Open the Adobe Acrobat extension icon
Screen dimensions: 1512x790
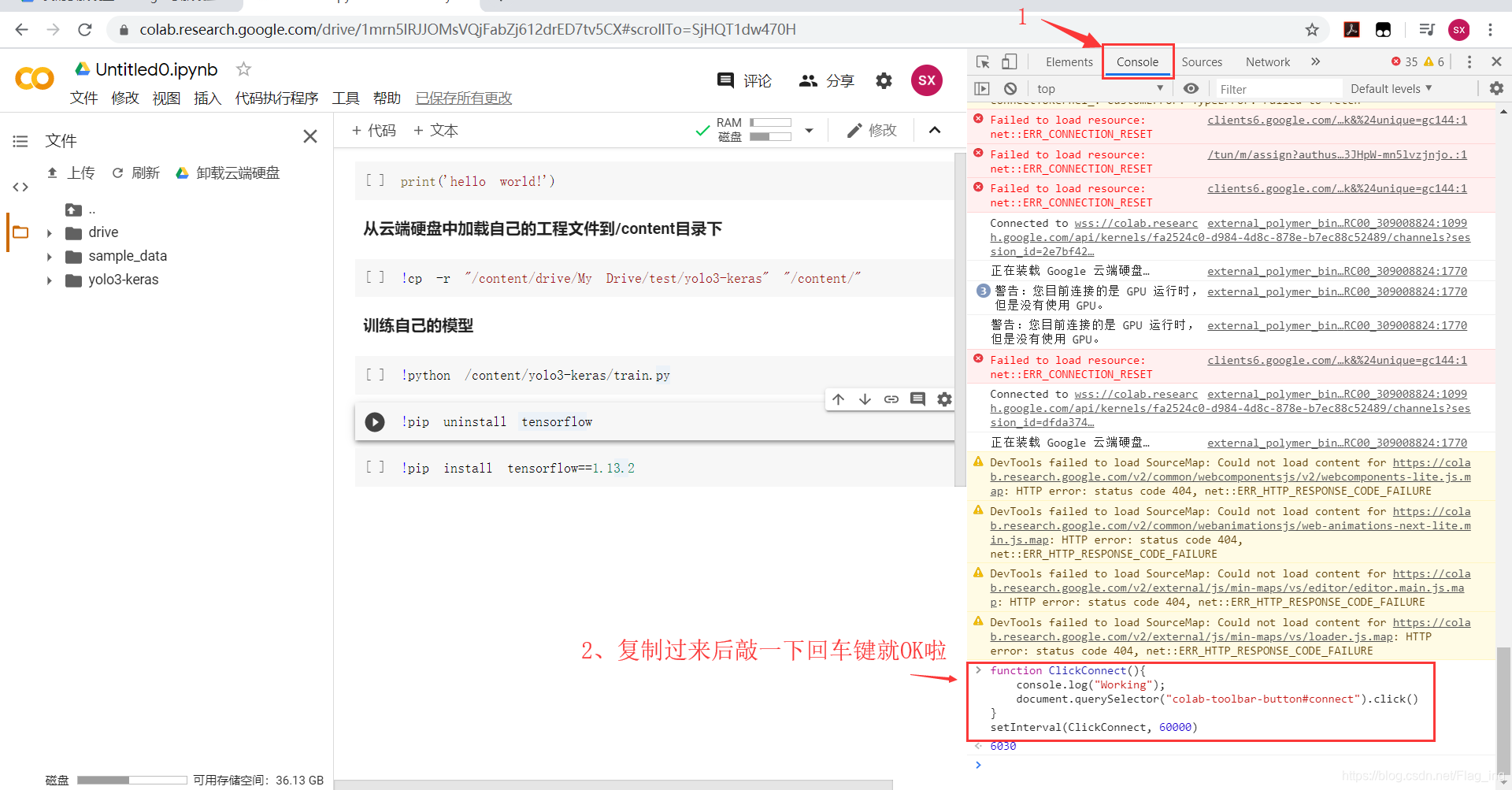click(1351, 30)
